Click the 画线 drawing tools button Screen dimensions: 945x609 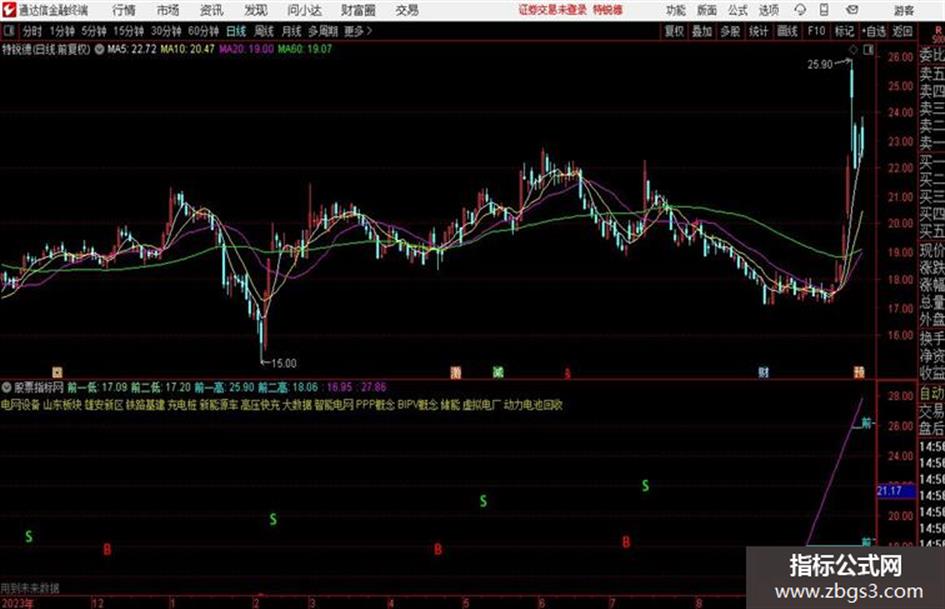tap(787, 31)
